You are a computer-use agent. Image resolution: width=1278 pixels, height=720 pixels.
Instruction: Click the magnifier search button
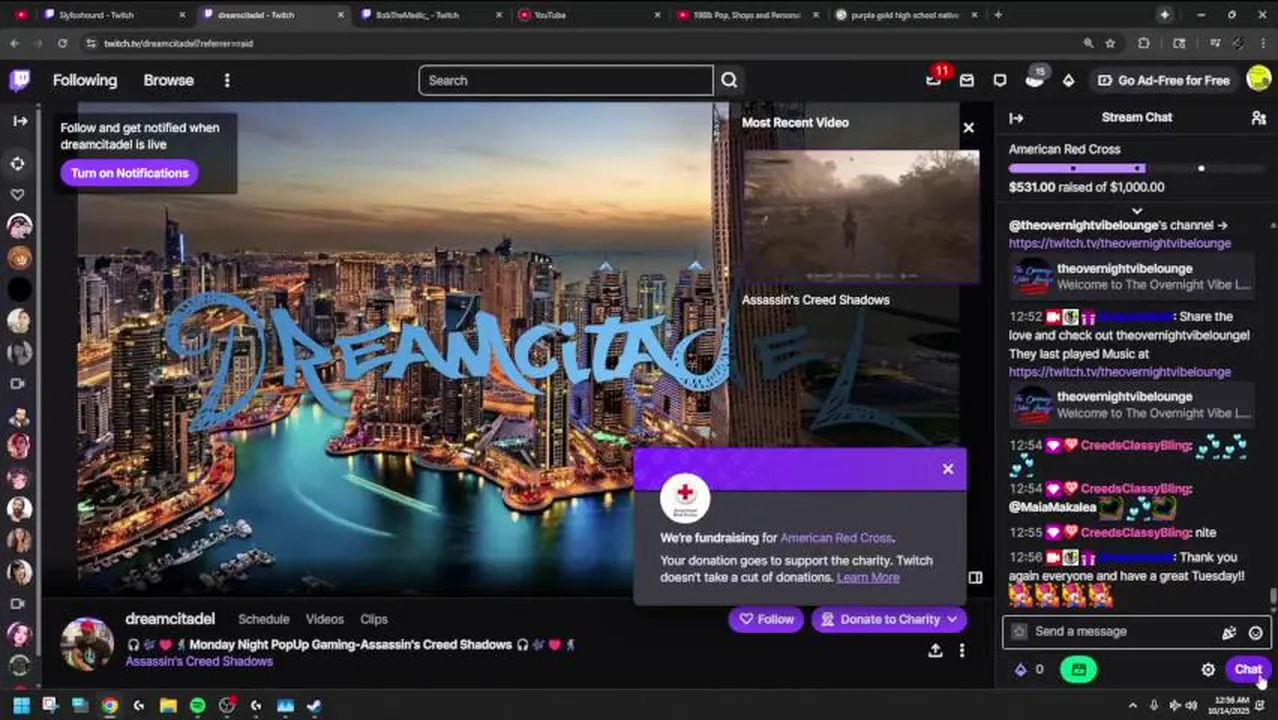click(x=729, y=80)
